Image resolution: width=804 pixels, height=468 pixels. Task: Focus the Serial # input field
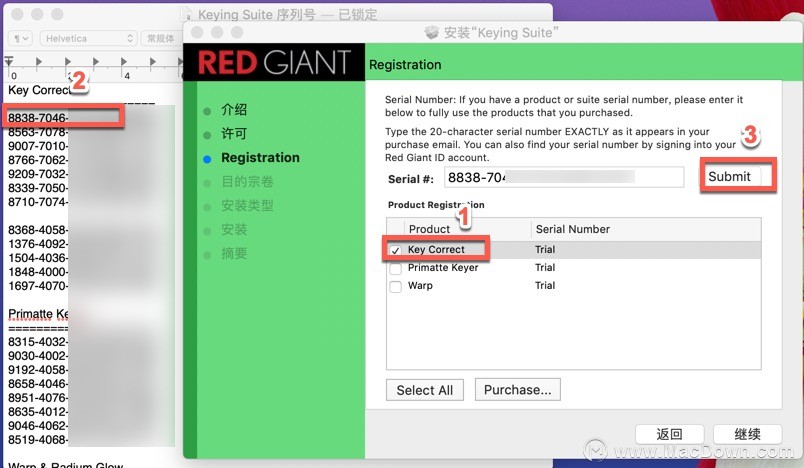[564, 177]
